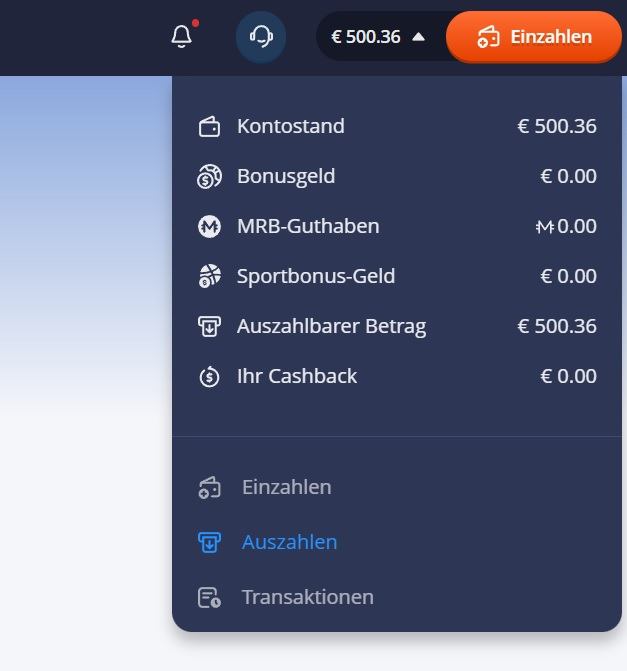The height and width of the screenshot is (671, 627).
Task: Click the blue Auszahlen withdraw icon
Action: [x=209, y=543]
